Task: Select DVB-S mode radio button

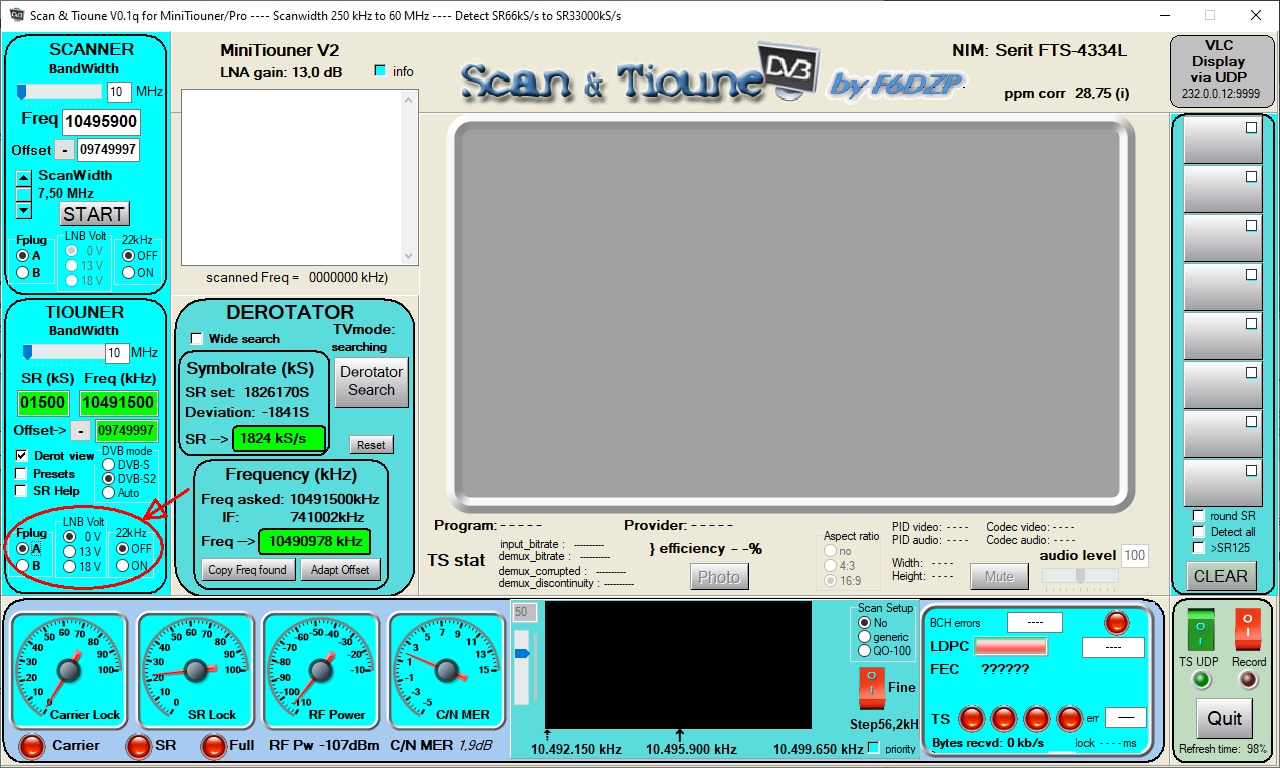Action: pyautogui.click(x=109, y=465)
